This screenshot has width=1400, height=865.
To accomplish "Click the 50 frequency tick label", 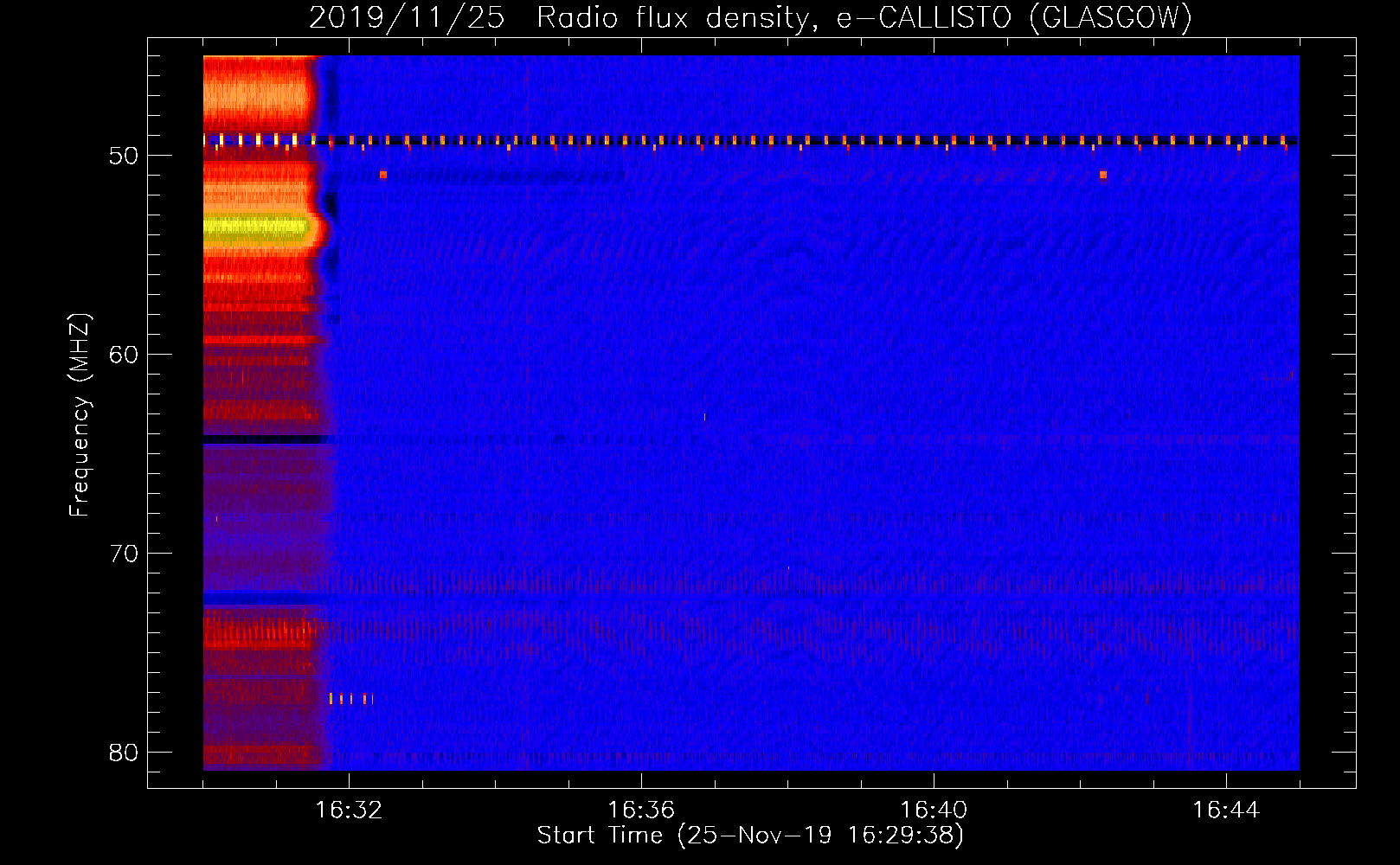I will tap(124, 156).
